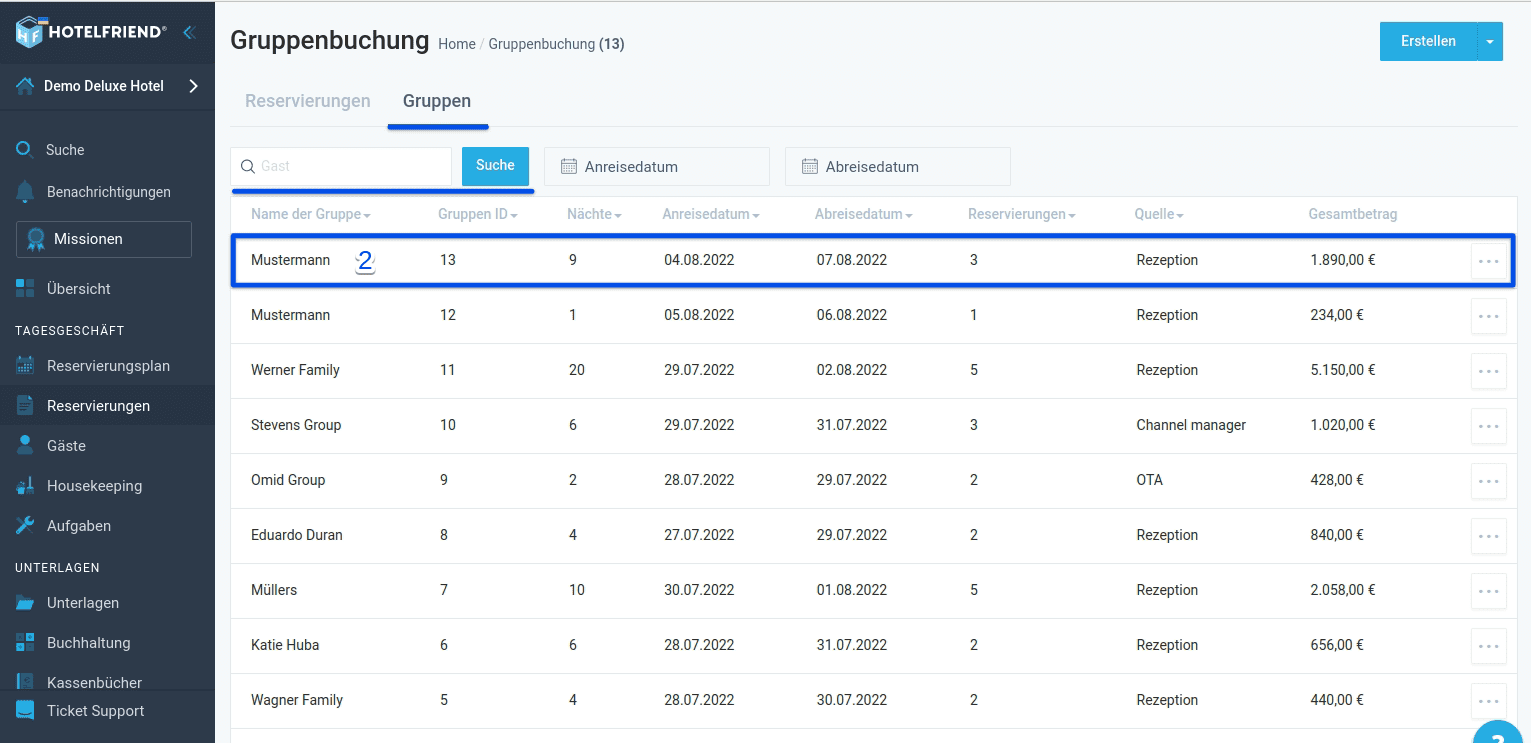Click Omid Group name
This screenshot has height=743, width=1531.
click(x=288, y=480)
